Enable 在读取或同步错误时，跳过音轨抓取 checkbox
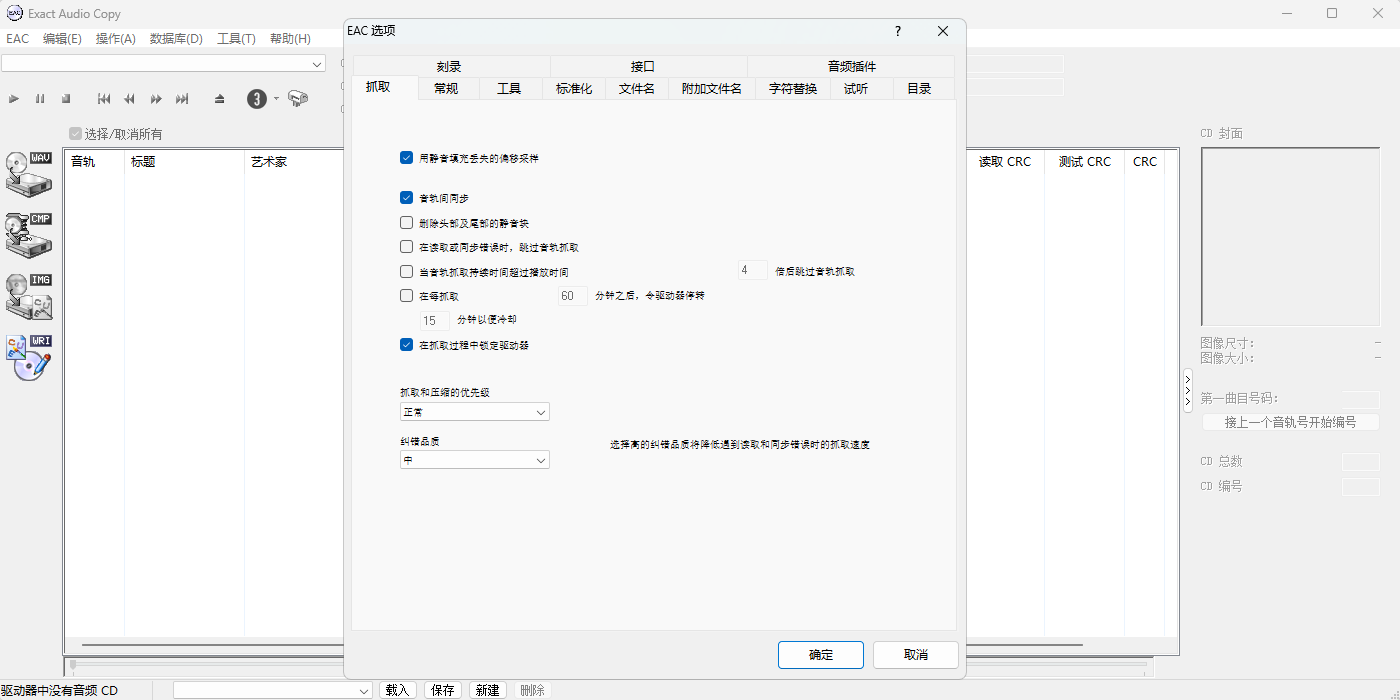The width and height of the screenshot is (1400, 700). (406, 247)
